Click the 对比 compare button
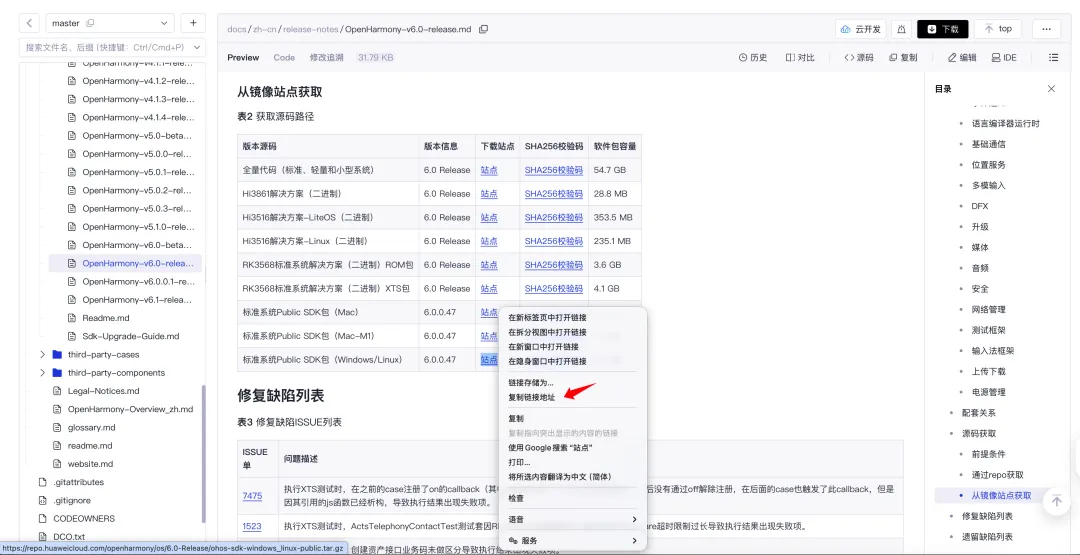 800,58
